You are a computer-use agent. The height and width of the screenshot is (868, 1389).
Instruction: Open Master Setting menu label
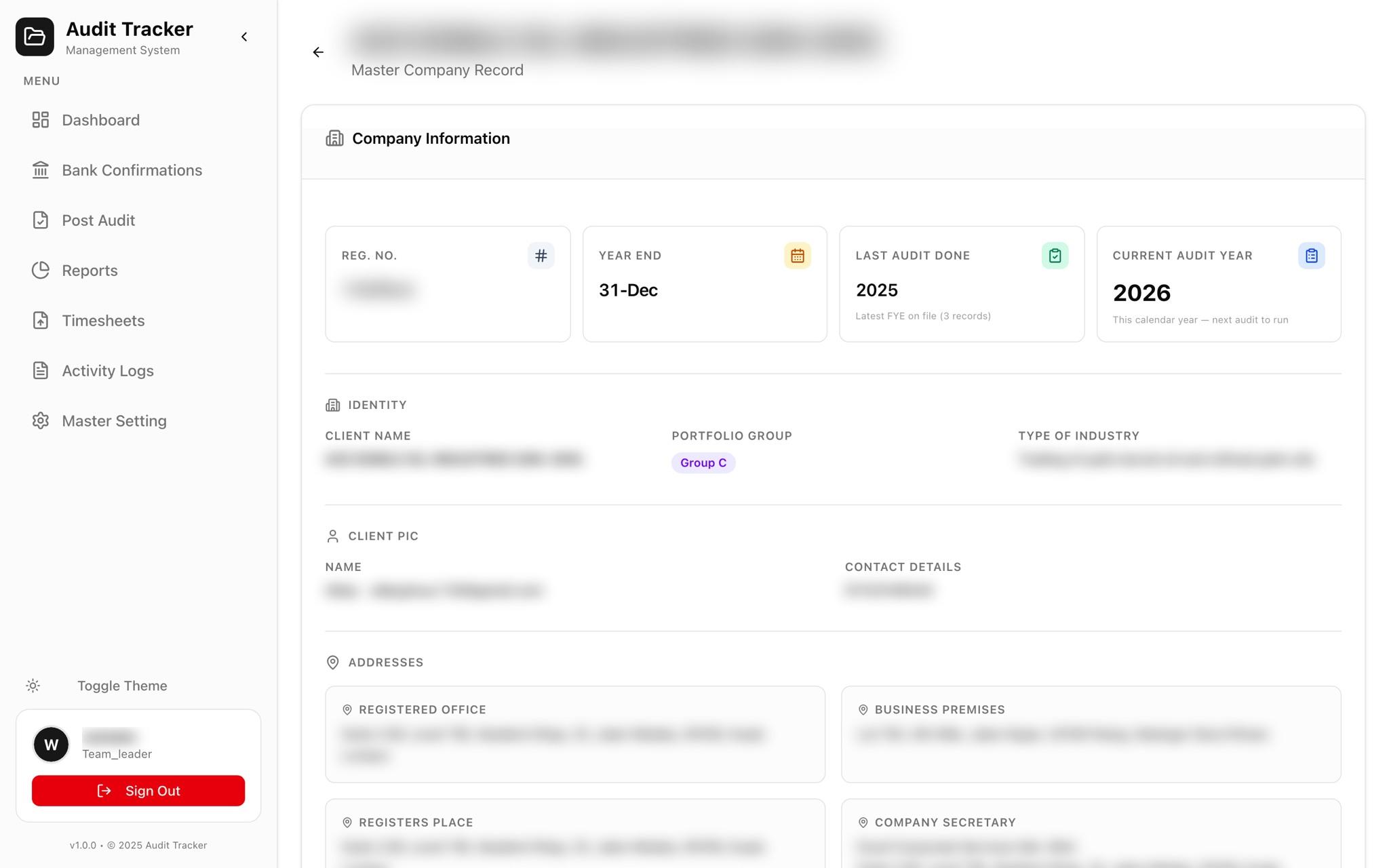[114, 421]
